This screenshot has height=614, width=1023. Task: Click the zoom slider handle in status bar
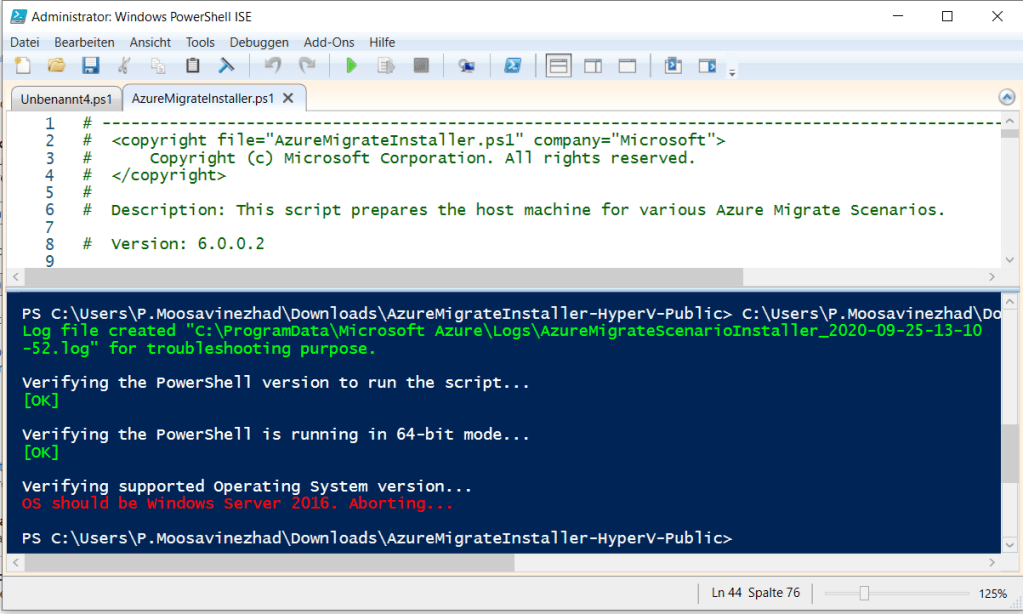[864, 593]
